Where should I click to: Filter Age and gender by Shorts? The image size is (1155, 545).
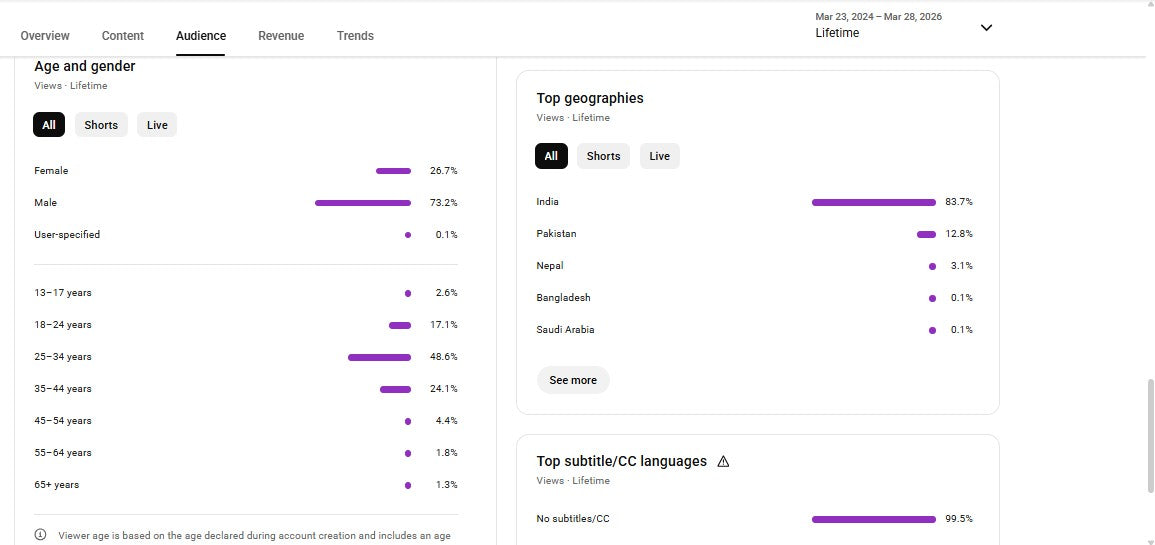tap(101, 125)
